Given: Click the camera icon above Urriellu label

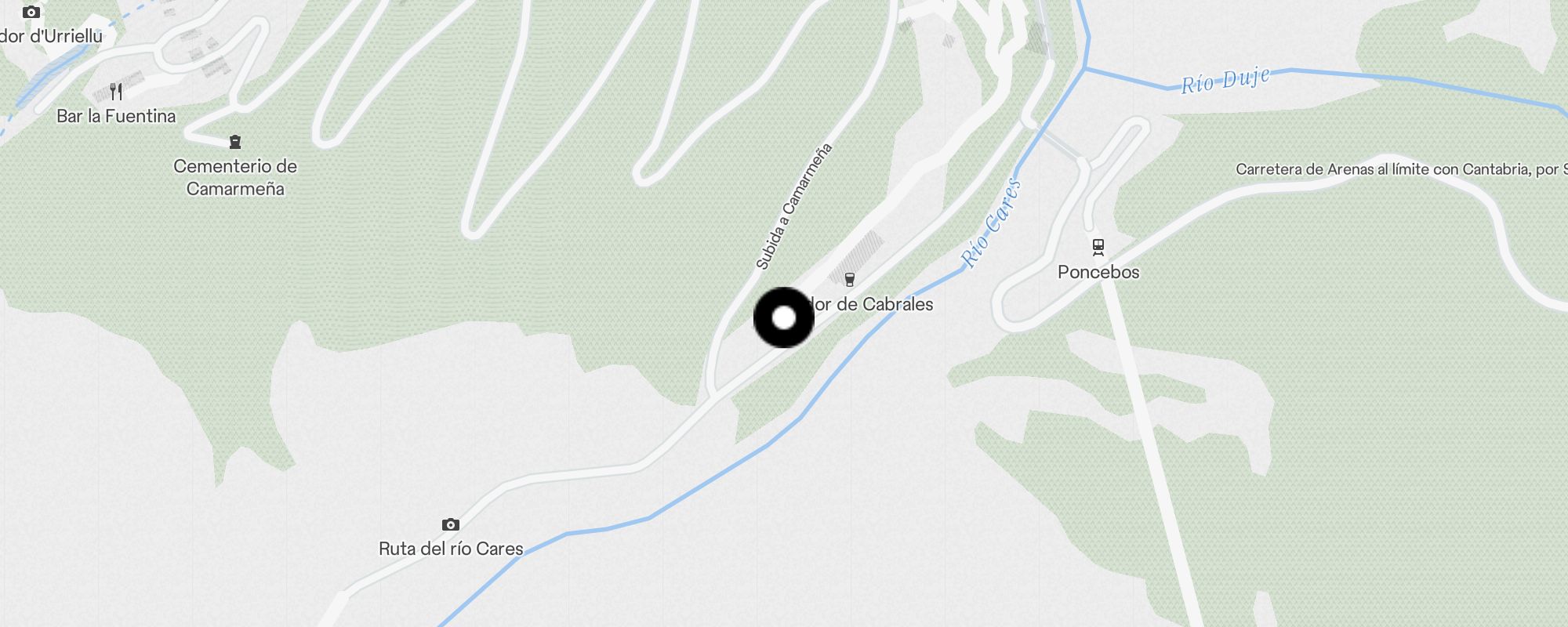Looking at the screenshot, I should [x=31, y=12].
